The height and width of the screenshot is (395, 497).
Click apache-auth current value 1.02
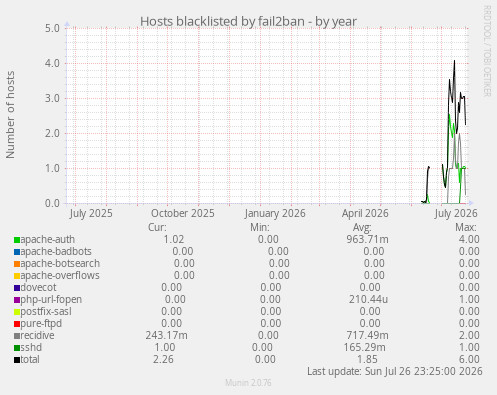click(x=174, y=239)
